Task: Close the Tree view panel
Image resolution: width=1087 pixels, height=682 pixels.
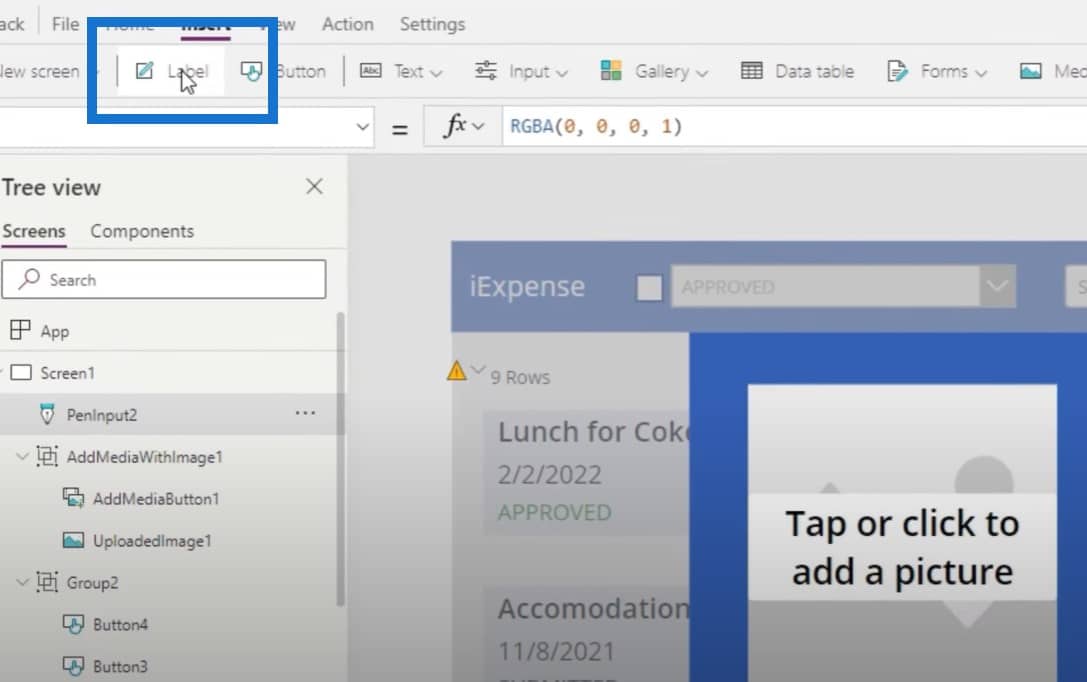Action: (x=314, y=186)
